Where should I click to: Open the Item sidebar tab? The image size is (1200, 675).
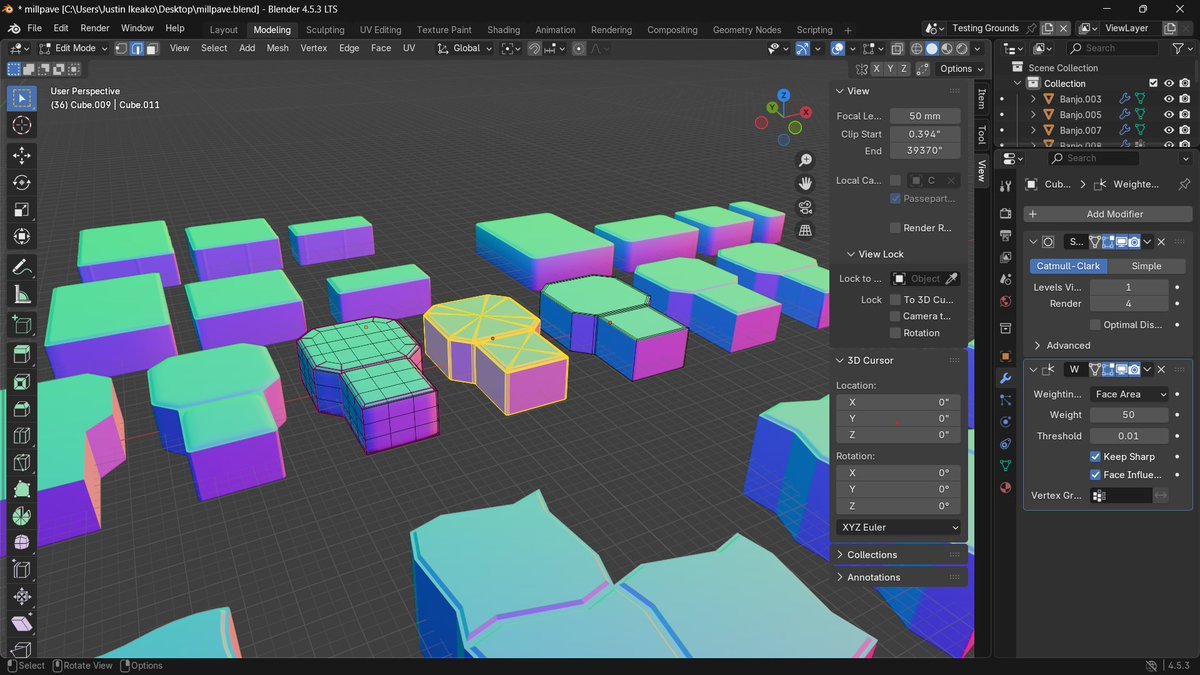pyautogui.click(x=981, y=98)
